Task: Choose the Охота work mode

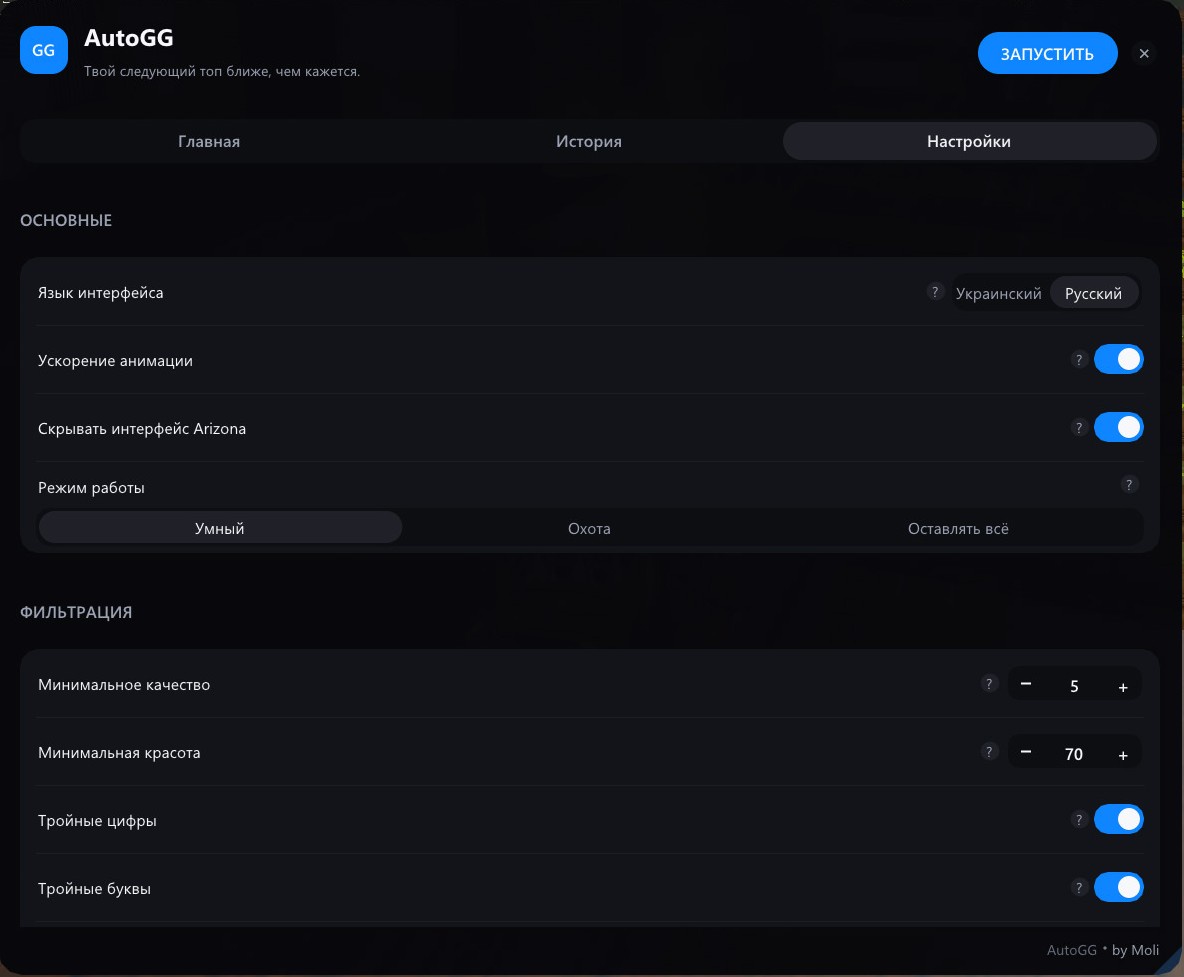Action: click(589, 529)
